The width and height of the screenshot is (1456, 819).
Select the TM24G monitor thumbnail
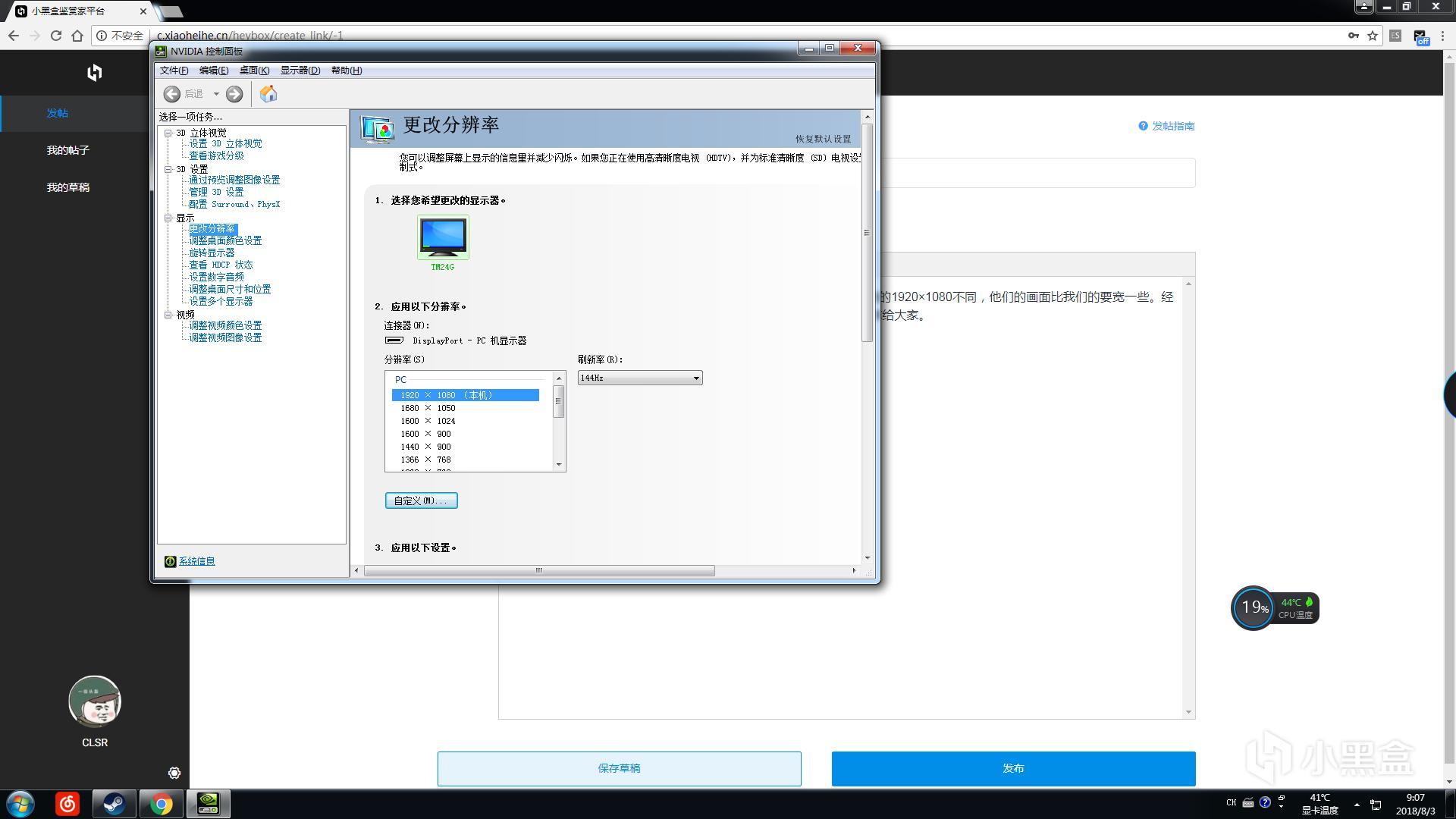point(443,237)
